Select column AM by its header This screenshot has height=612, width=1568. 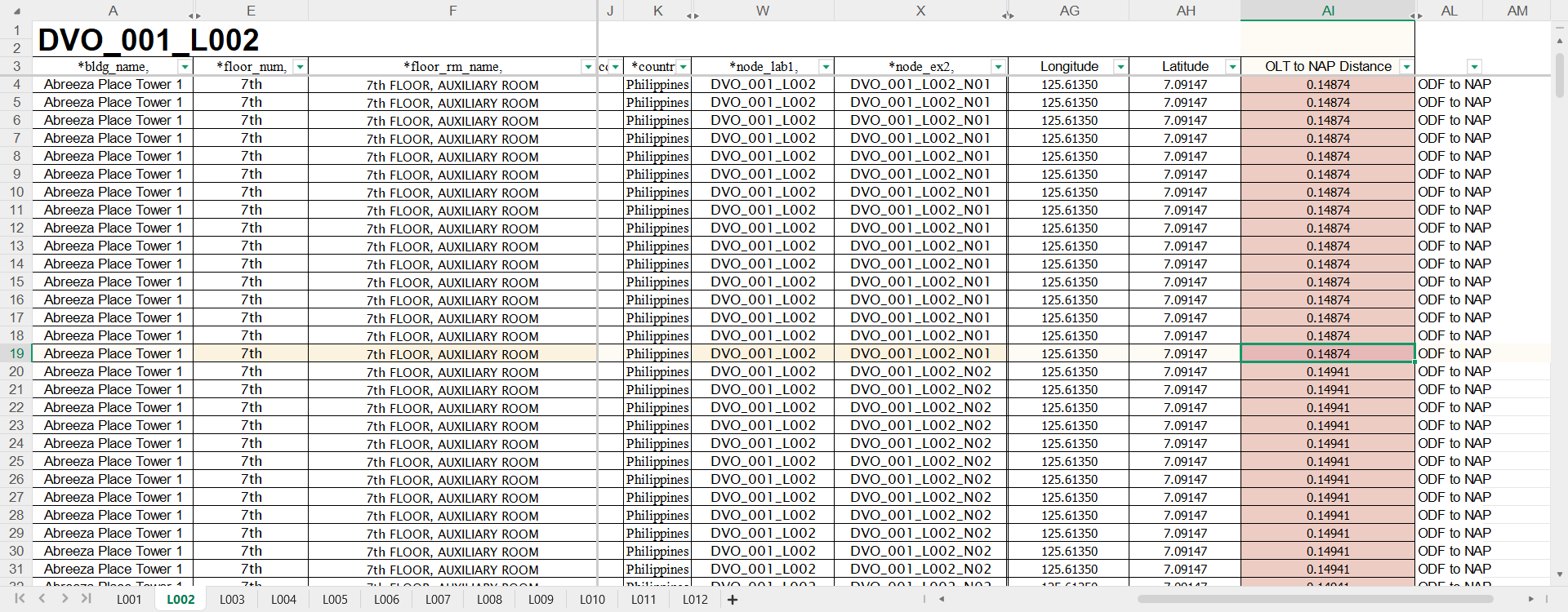[x=1517, y=11]
